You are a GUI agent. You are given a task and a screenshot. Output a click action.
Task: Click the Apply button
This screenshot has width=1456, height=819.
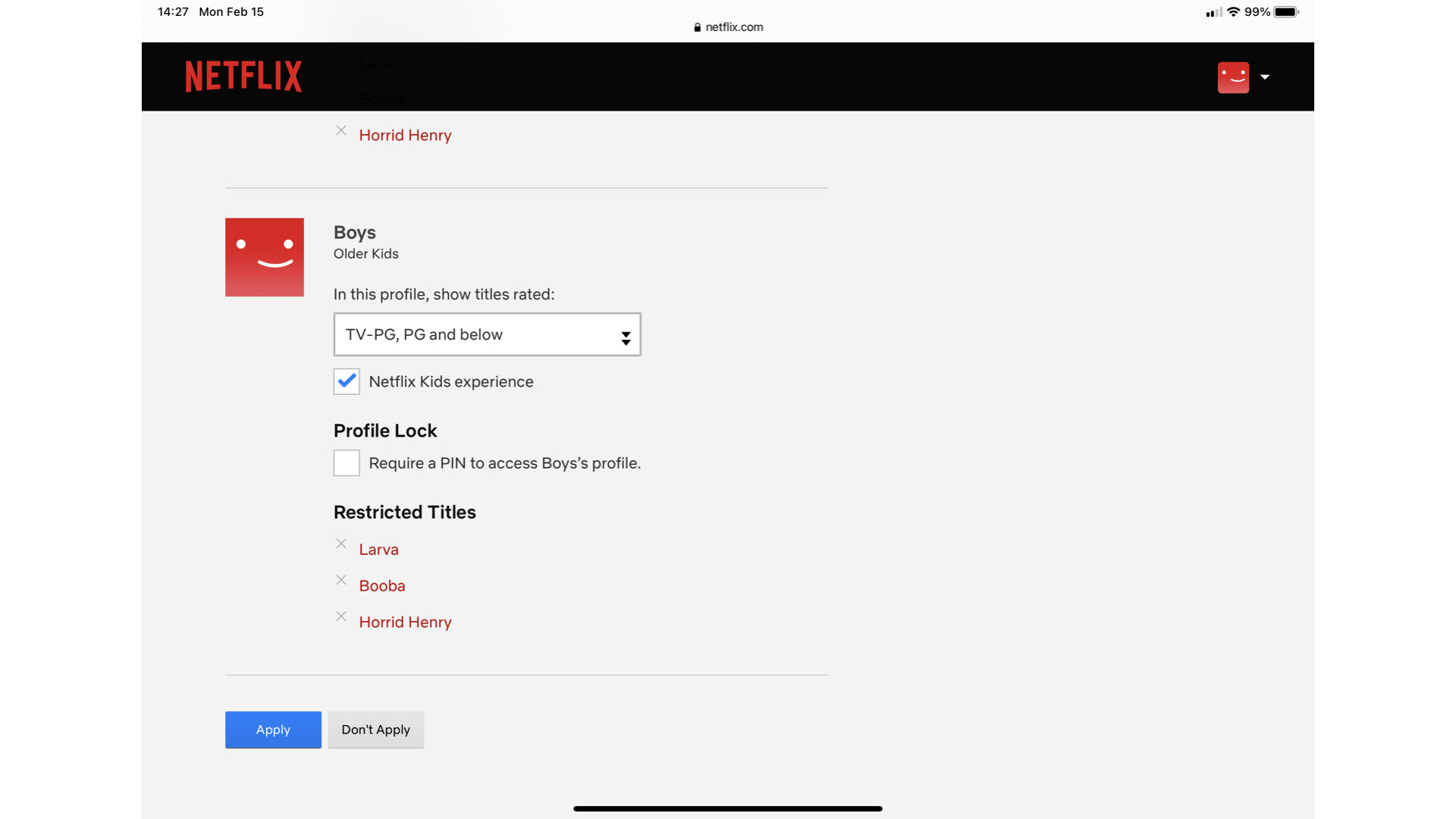(273, 729)
